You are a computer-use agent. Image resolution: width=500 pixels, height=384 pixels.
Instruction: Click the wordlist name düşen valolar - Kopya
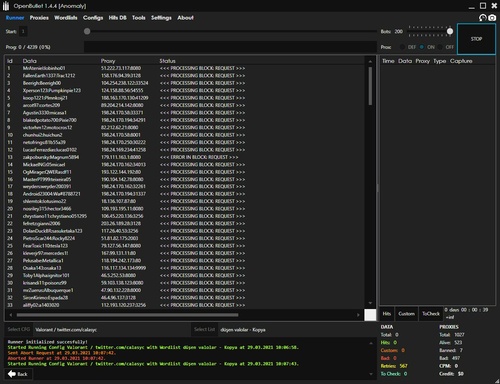(x=243, y=330)
